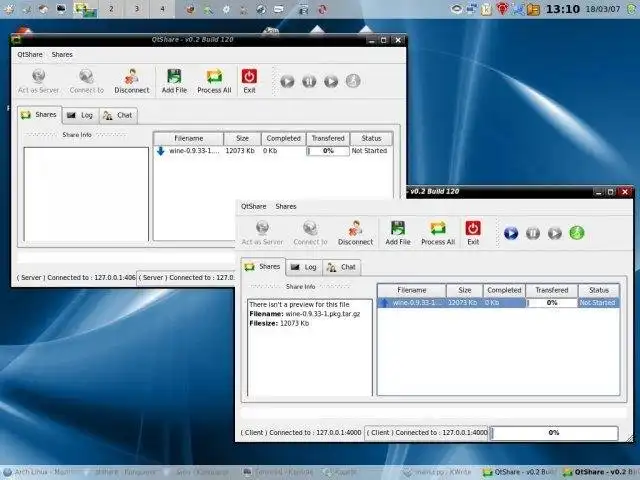Click Disconnect icon in the client window
640x480 pixels.
(355, 229)
